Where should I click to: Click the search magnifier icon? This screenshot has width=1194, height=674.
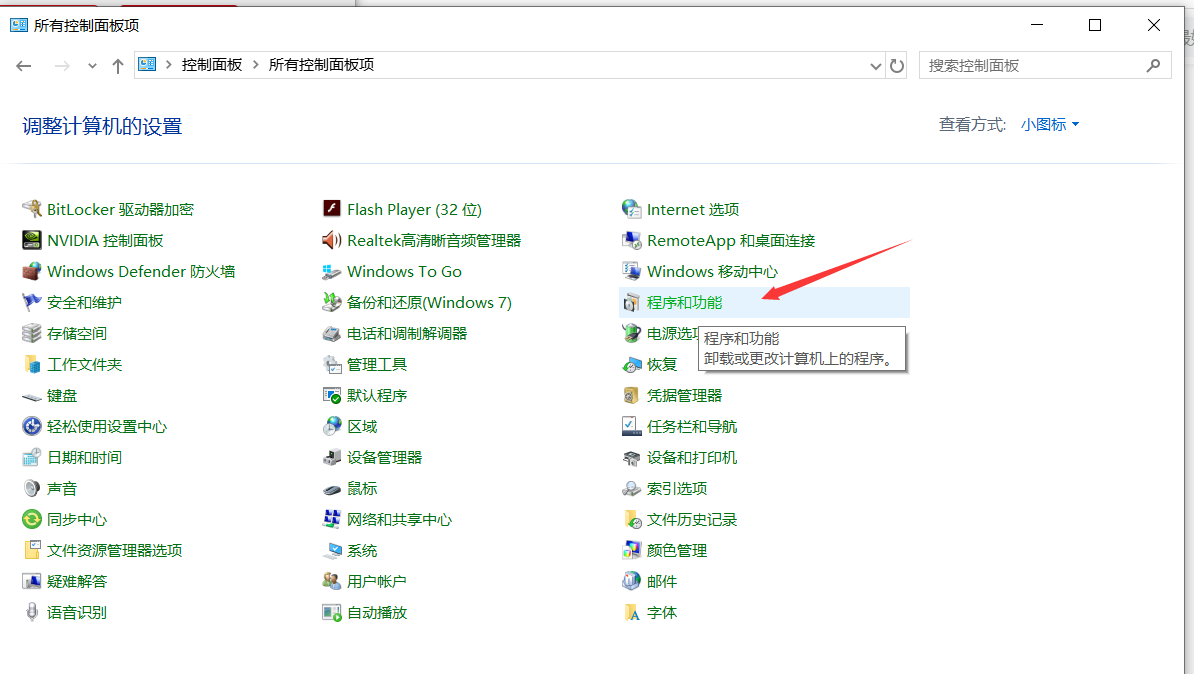1154,65
